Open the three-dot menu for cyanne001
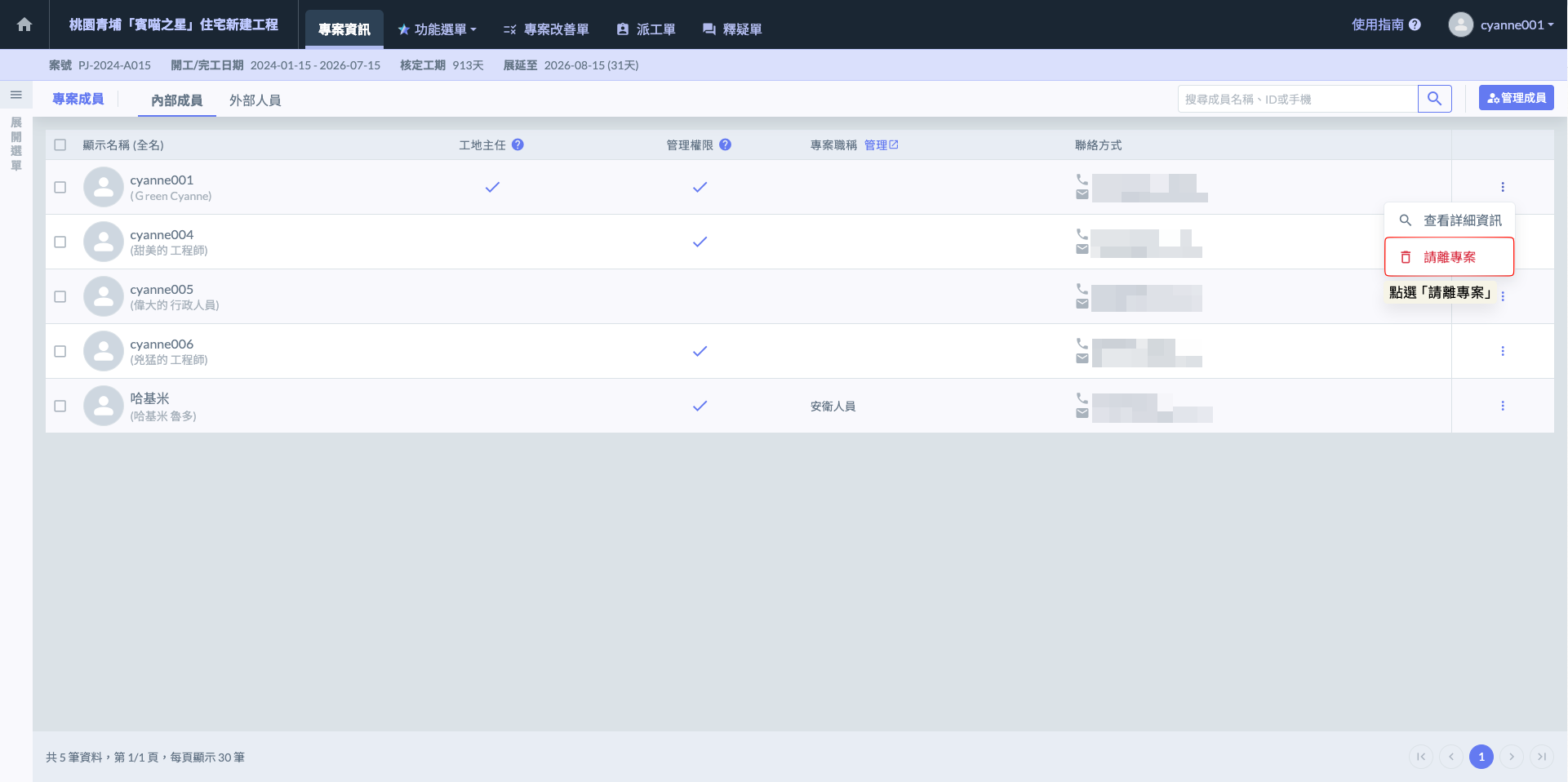The height and width of the screenshot is (782, 1568). point(1502,187)
